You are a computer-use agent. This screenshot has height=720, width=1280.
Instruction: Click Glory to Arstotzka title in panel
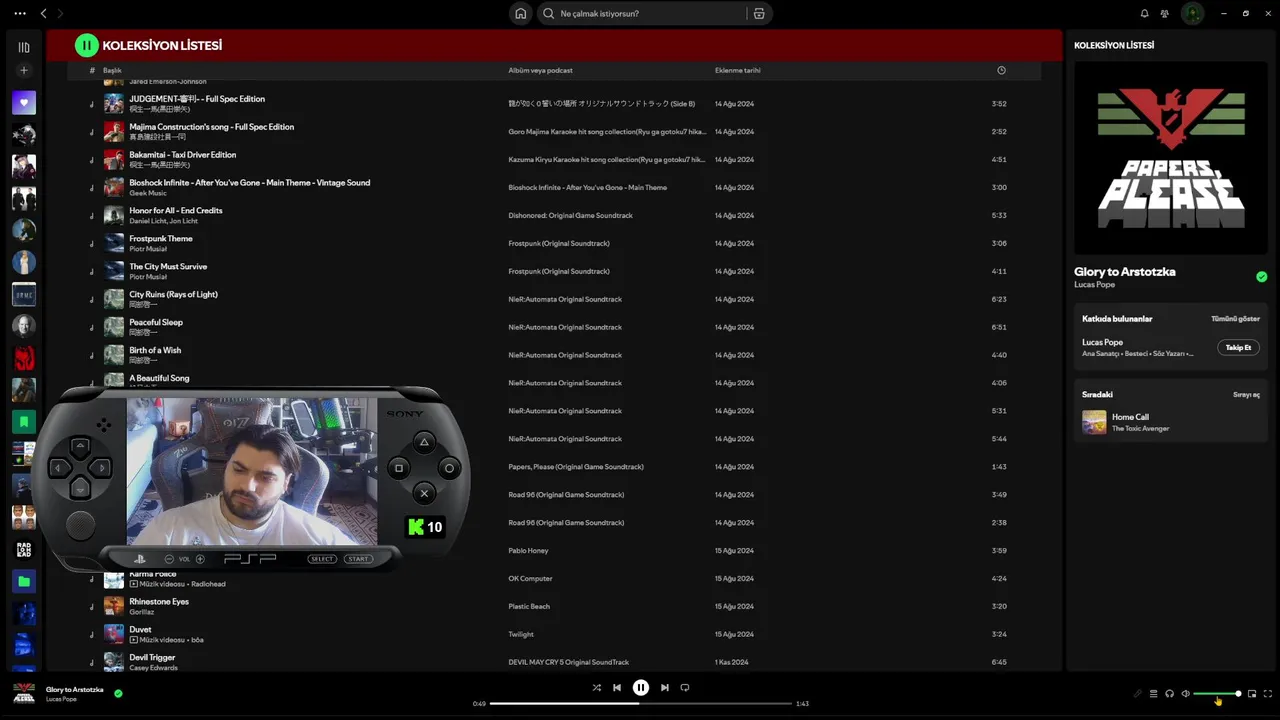[x=1124, y=272]
